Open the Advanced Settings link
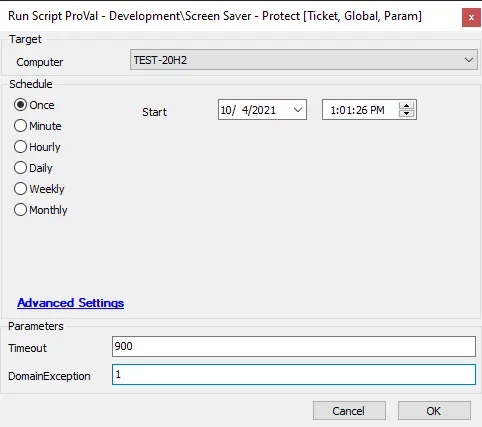 click(x=71, y=303)
